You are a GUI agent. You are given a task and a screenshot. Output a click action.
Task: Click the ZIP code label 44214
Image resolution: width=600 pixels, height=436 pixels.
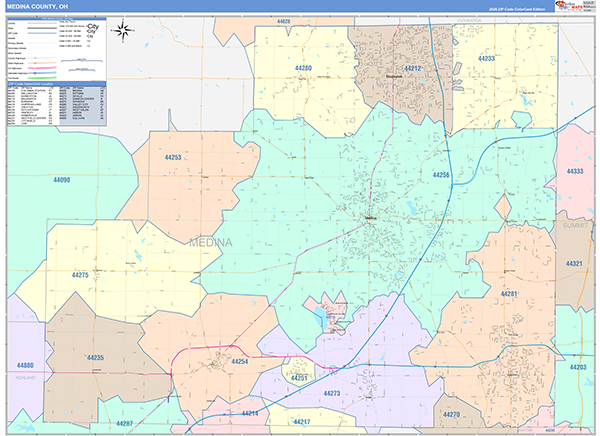point(250,413)
